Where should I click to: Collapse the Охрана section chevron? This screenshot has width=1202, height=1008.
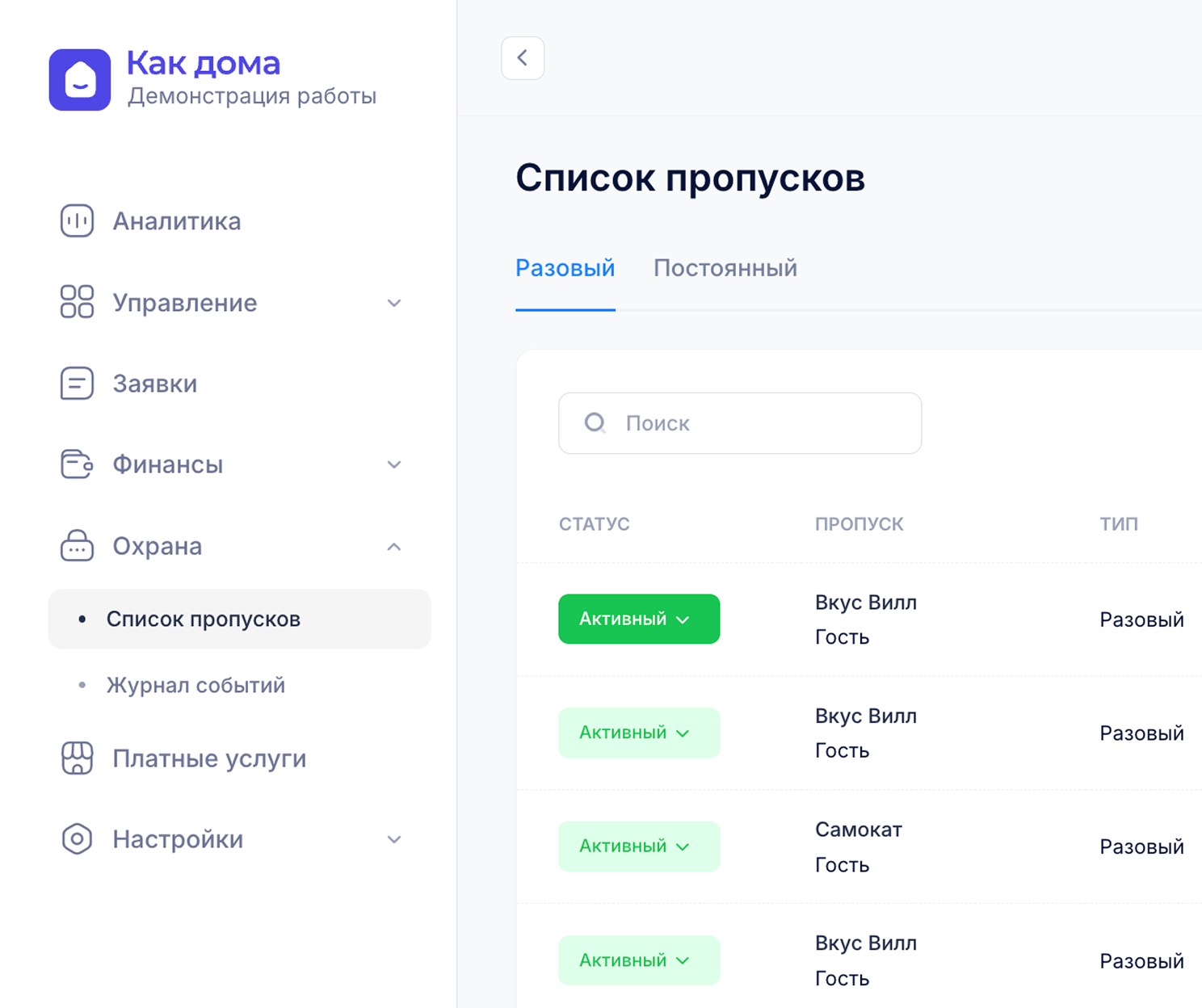point(394,547)
